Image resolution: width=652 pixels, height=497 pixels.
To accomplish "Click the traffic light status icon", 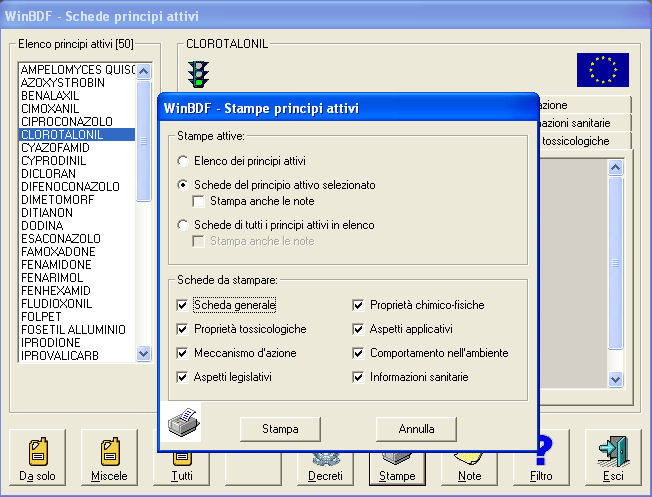I will (199, 74).
